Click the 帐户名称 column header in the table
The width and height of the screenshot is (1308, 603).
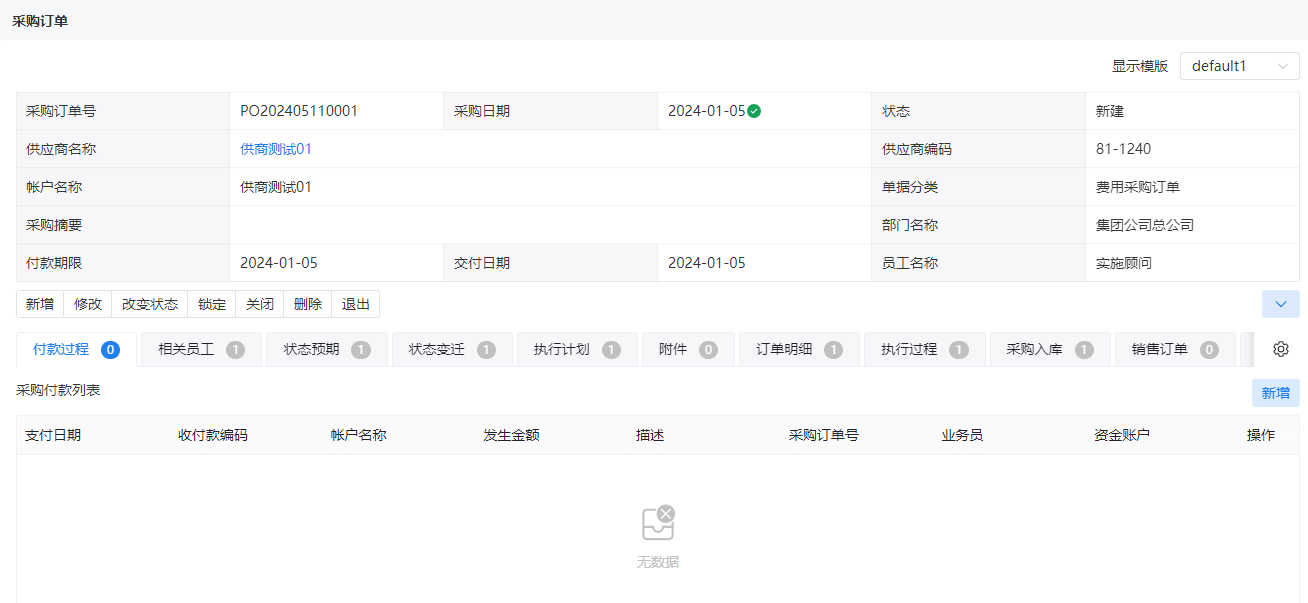359,435
